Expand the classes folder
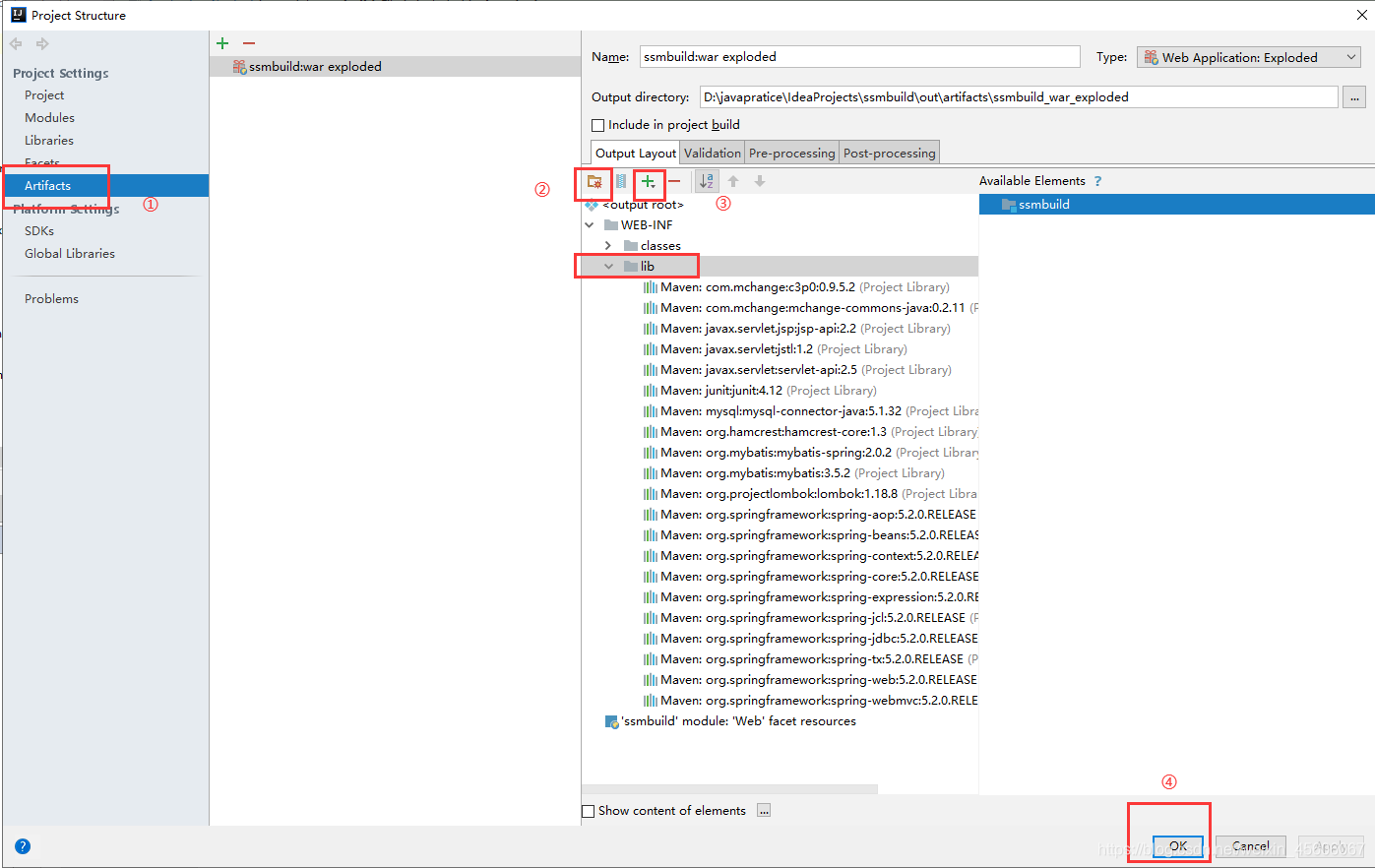 (x=608, y=246)
